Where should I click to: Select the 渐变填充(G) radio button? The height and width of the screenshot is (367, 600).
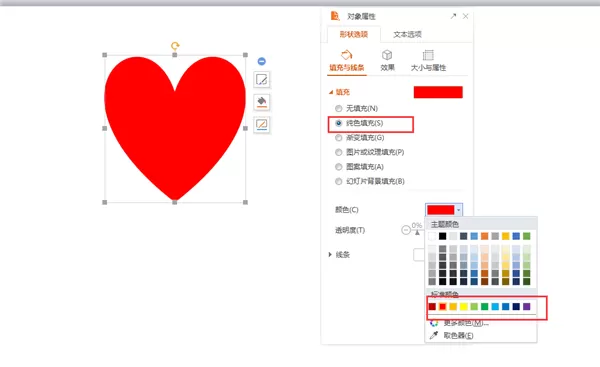point(339,138)
